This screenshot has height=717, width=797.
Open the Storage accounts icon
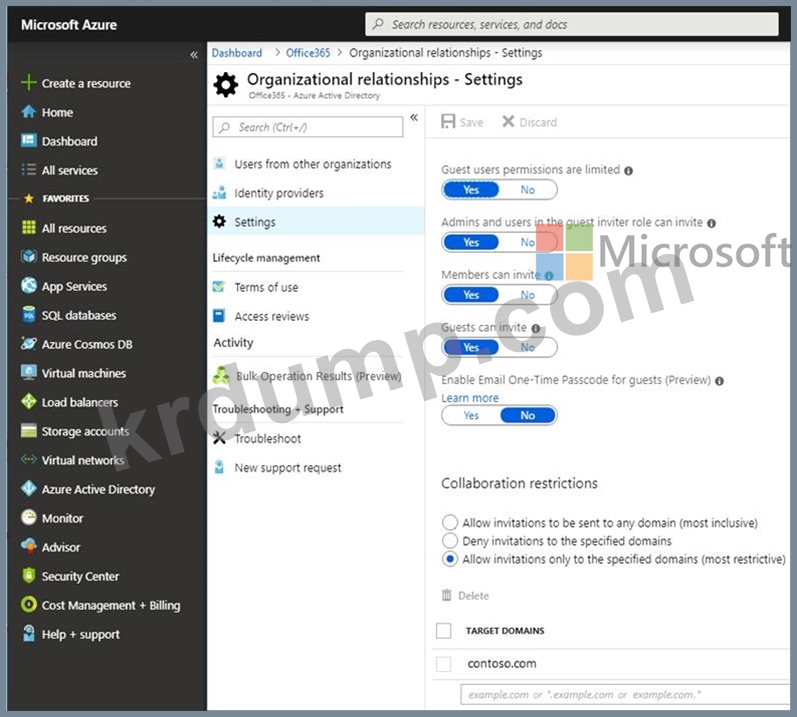click(28, 430)
